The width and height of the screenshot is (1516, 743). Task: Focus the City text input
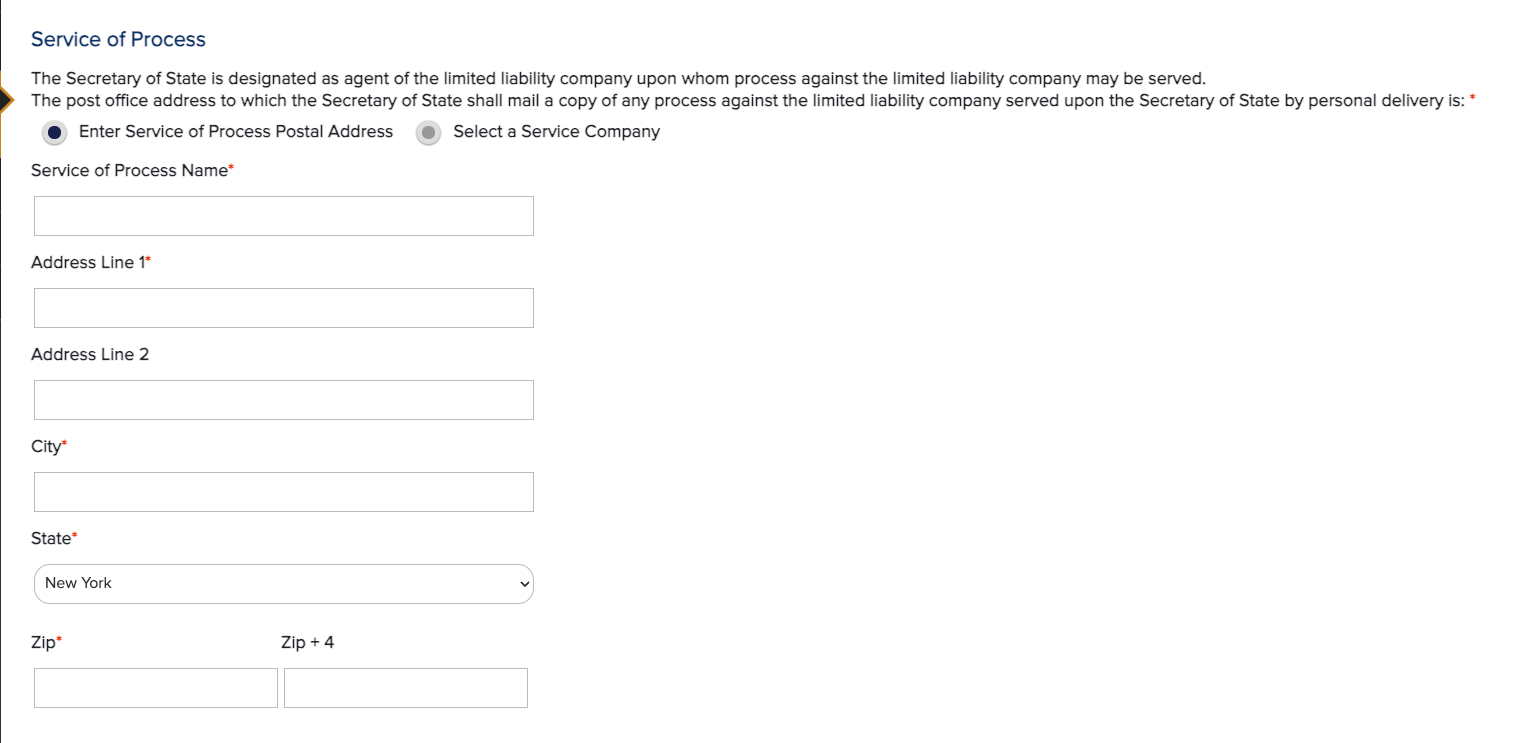pyautogui.click(x=284, y=492)
